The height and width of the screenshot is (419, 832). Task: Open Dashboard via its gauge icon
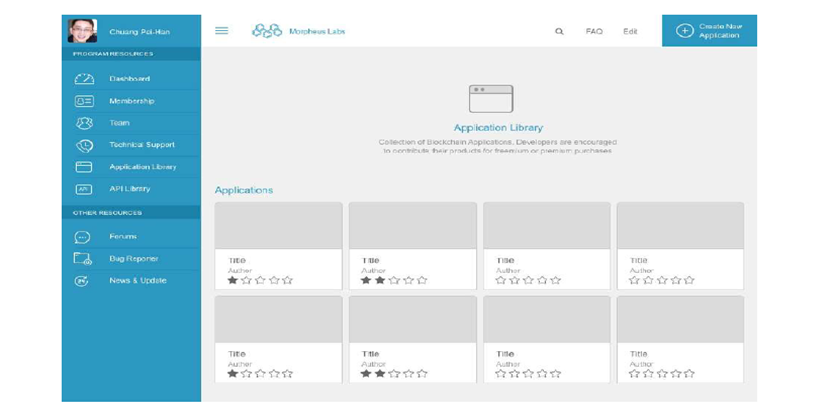pyautogui.click(x=84, y=79)
